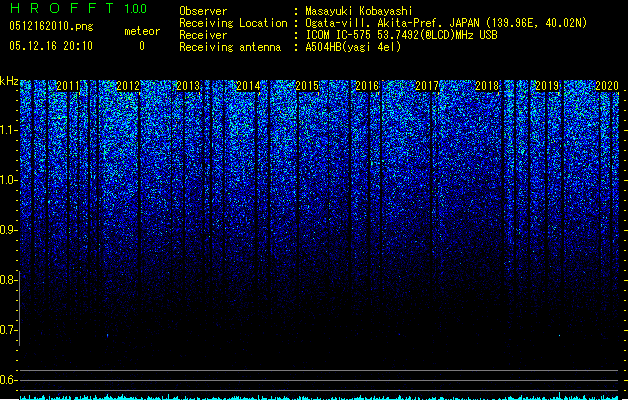Viewport: 629px width, 400px height.
Task: Click the Receiving Location label
Action: [233, 23]
